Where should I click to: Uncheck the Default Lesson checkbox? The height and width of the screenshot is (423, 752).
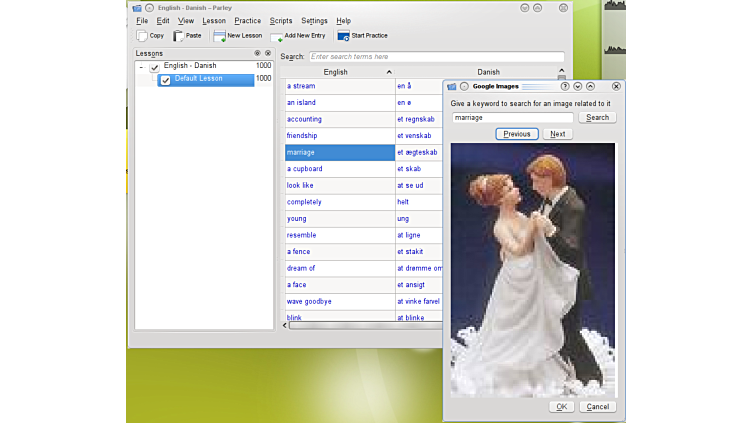[x=166, y=80]
